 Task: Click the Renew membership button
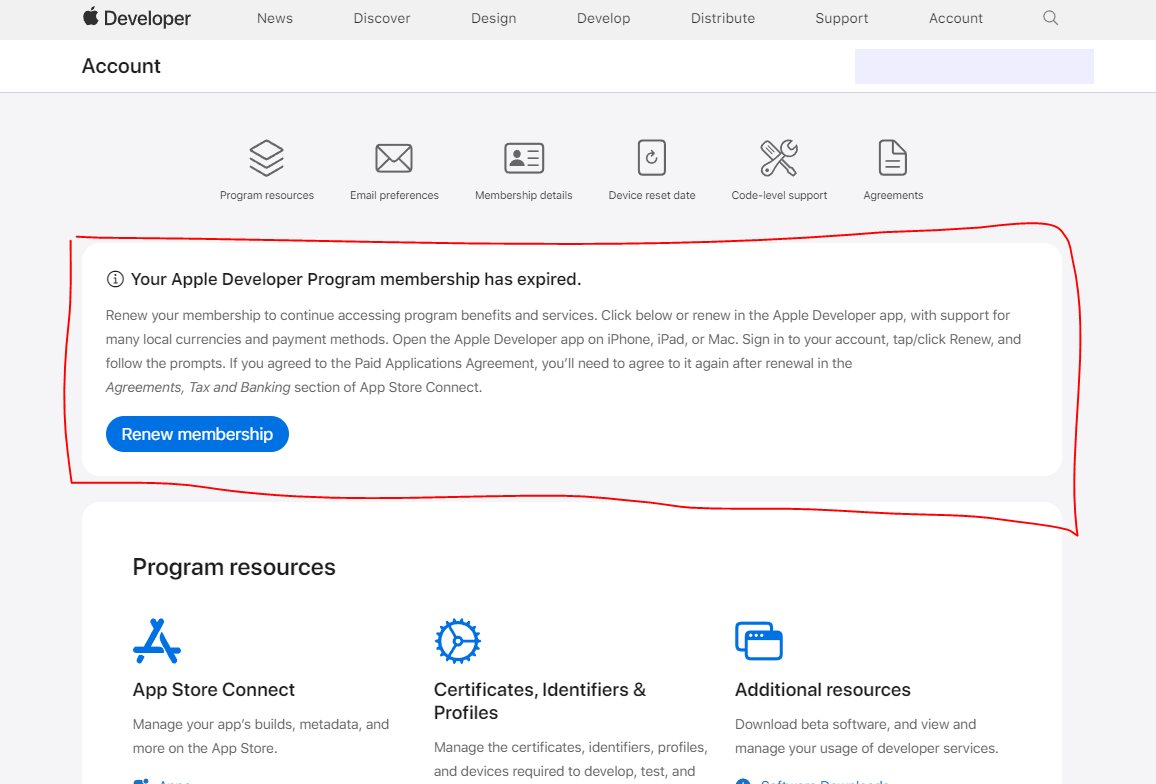[198, 434]
